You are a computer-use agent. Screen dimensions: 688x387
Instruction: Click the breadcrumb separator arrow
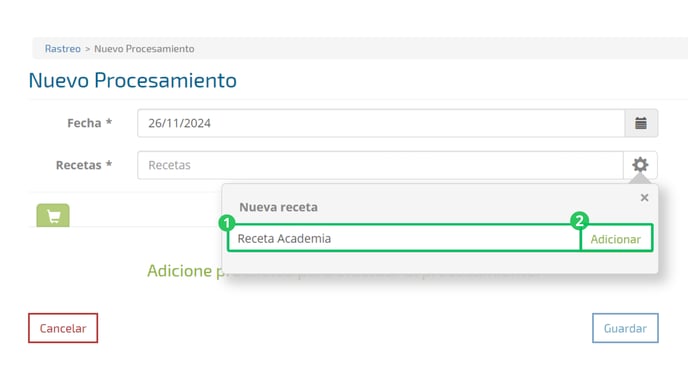pos(87,49)
